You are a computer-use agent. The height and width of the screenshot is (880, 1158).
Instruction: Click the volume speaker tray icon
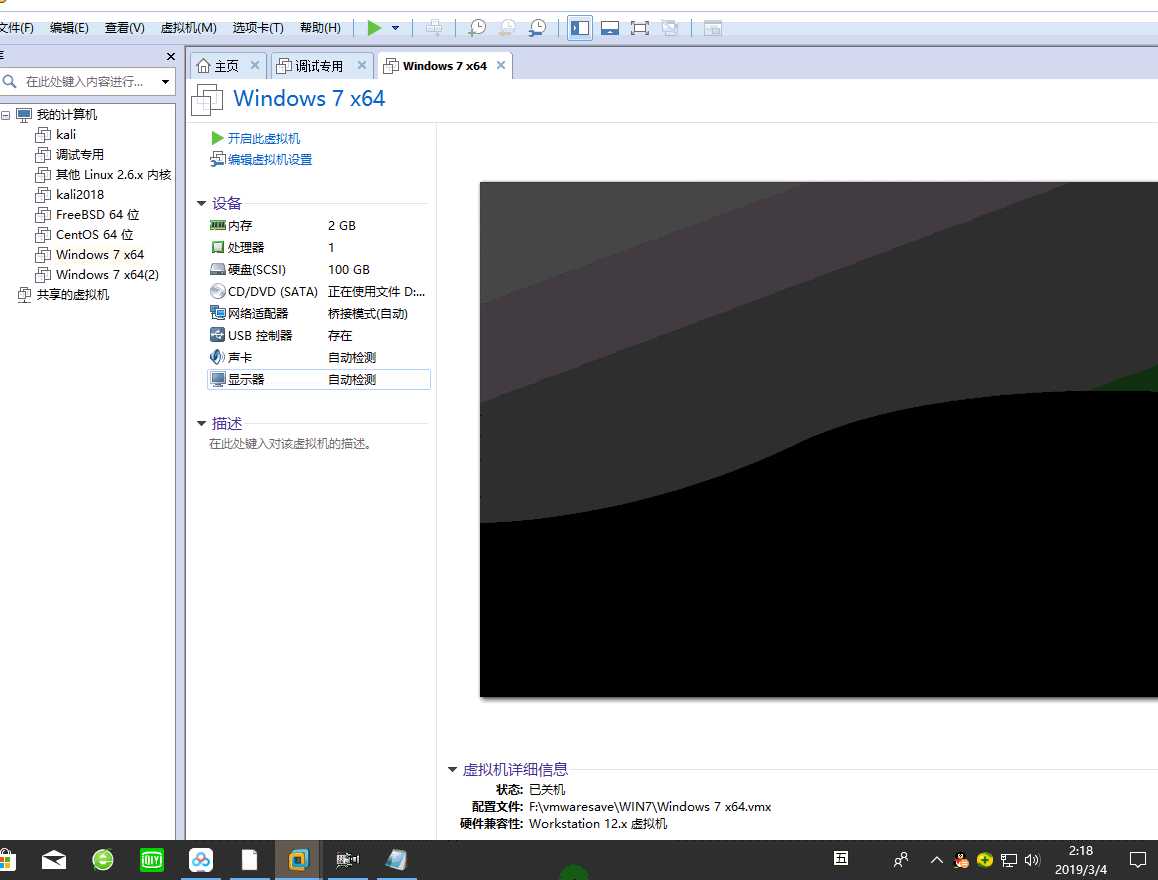1032,860
